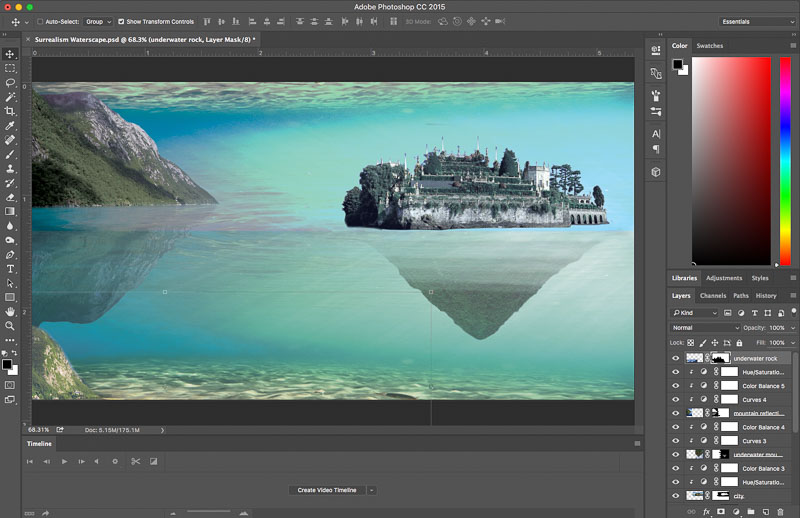This screenshot has height=518, width=800.
Task: Switch to the Channels tab
Action: (x=713, y=295)
